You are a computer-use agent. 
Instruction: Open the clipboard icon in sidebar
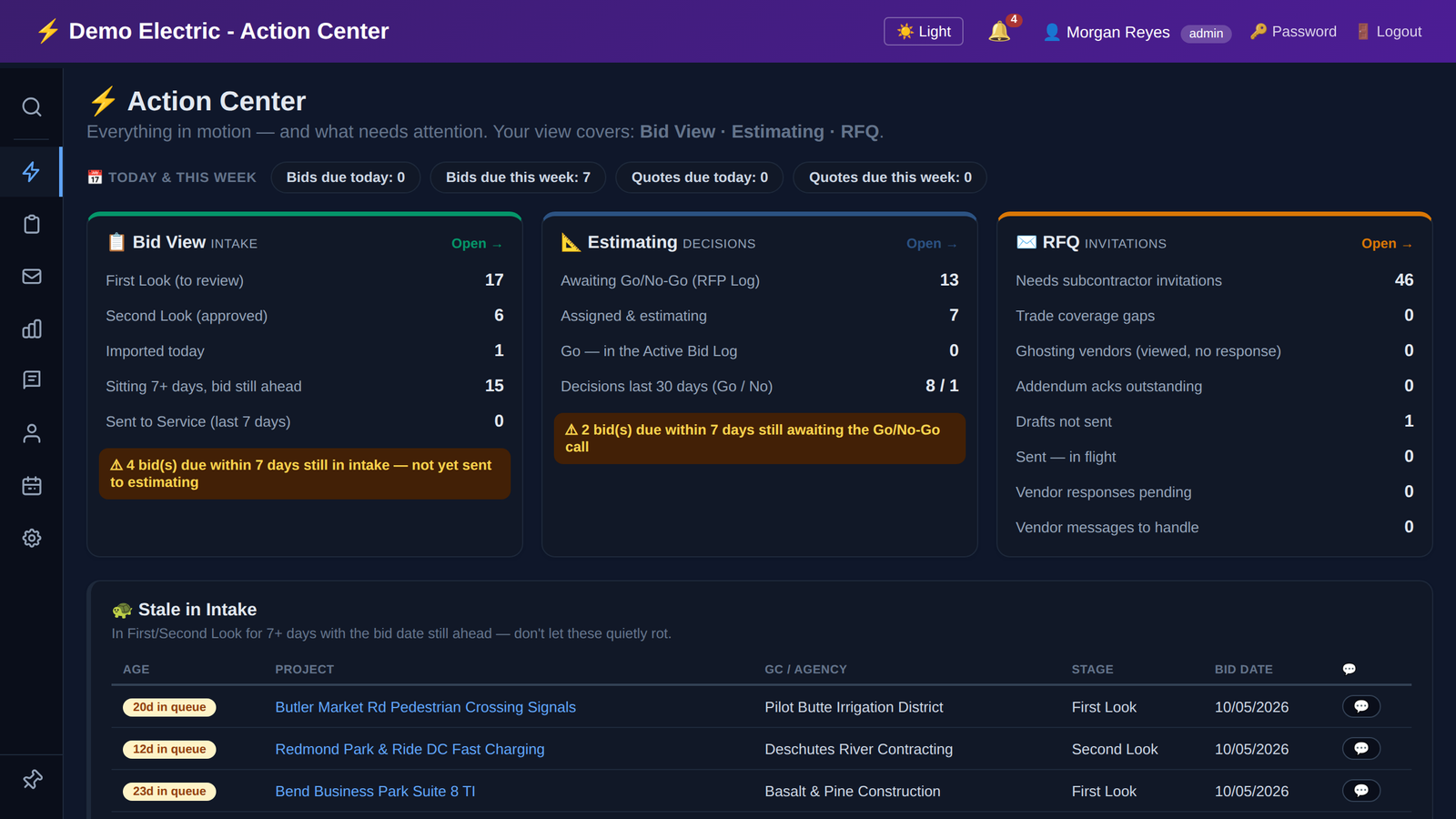[x=32, y=224]
